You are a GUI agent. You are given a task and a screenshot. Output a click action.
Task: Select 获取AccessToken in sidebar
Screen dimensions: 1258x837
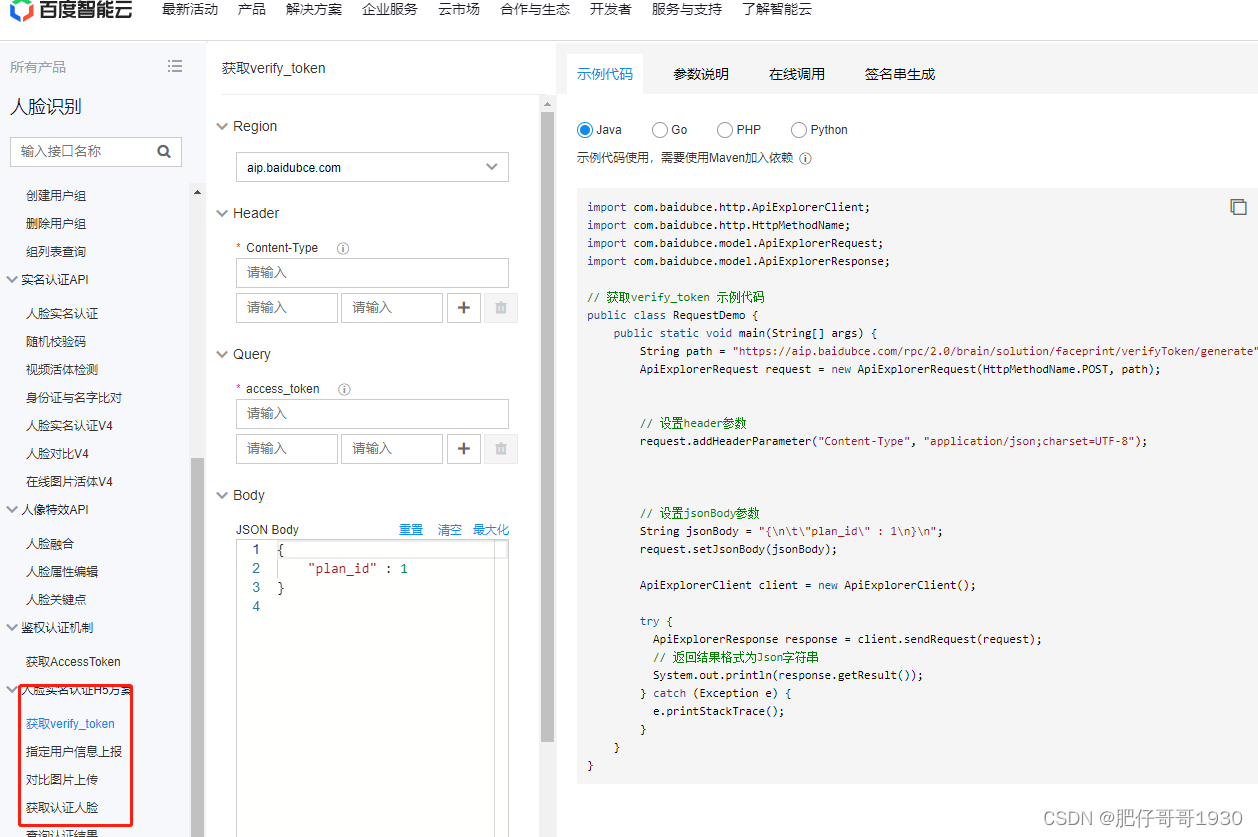tap(73, 662)
